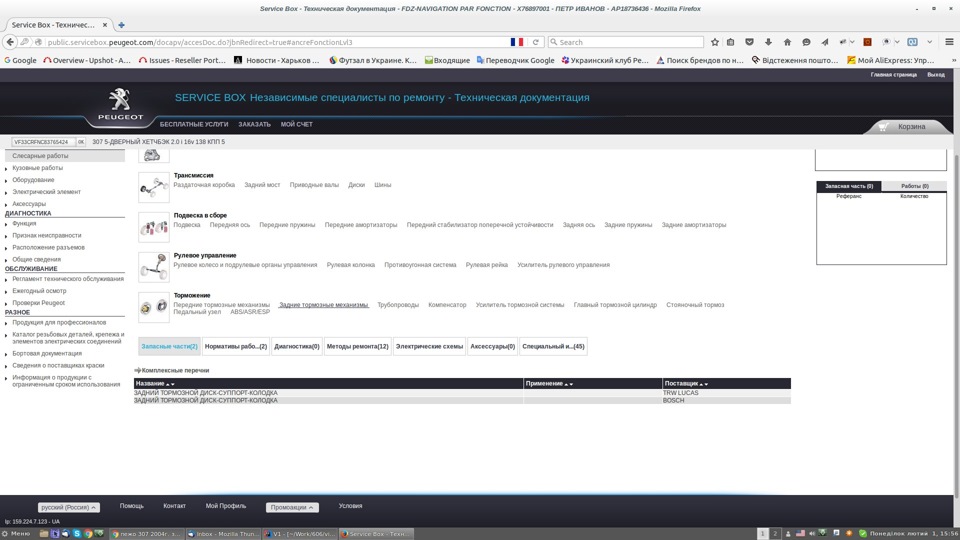Screen dimensions: 960x540
Task: Open the Промоакции dropdown
Action: [x=292, y=507]
